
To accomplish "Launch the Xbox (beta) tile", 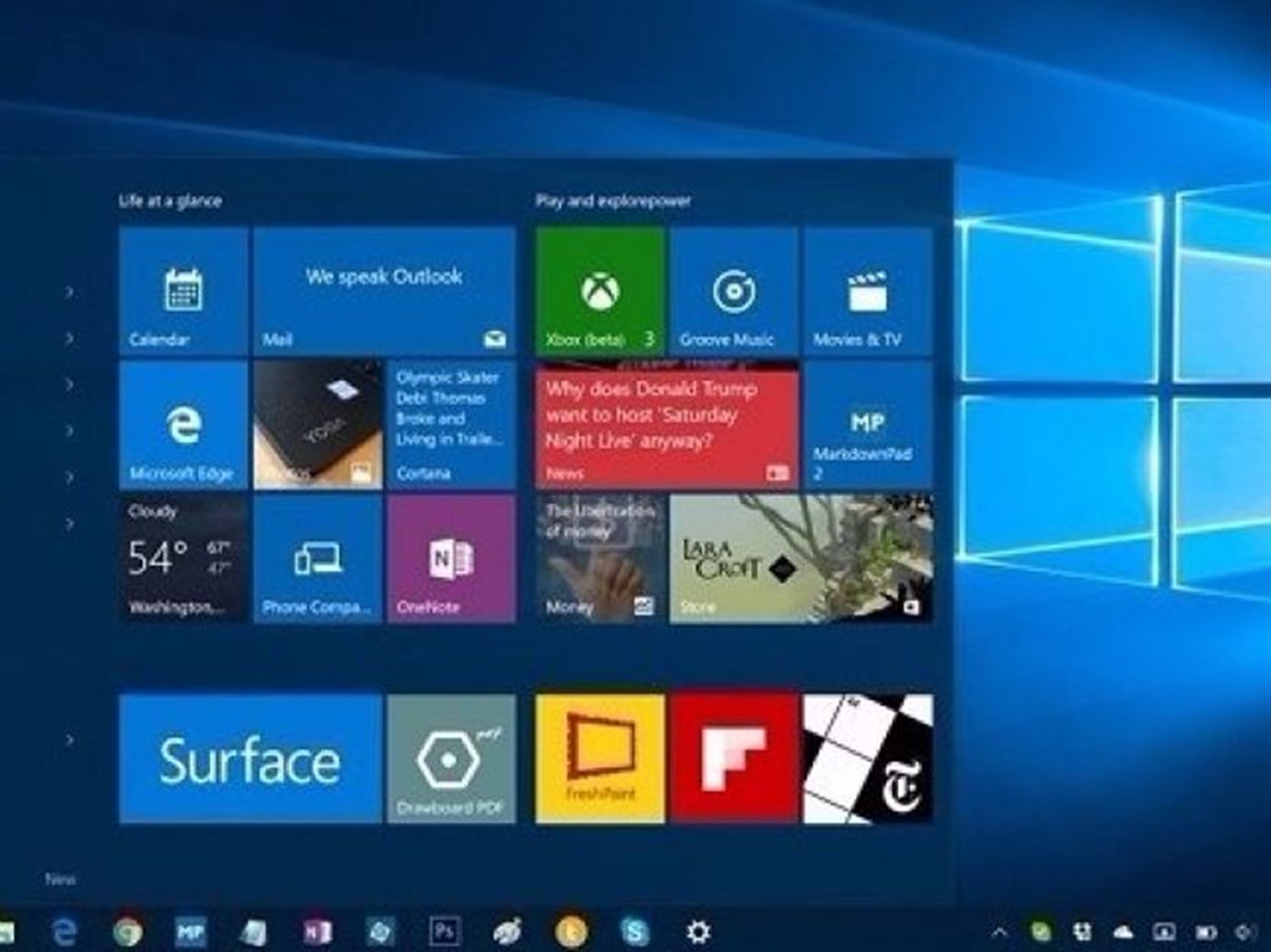I will pos(600,291).
